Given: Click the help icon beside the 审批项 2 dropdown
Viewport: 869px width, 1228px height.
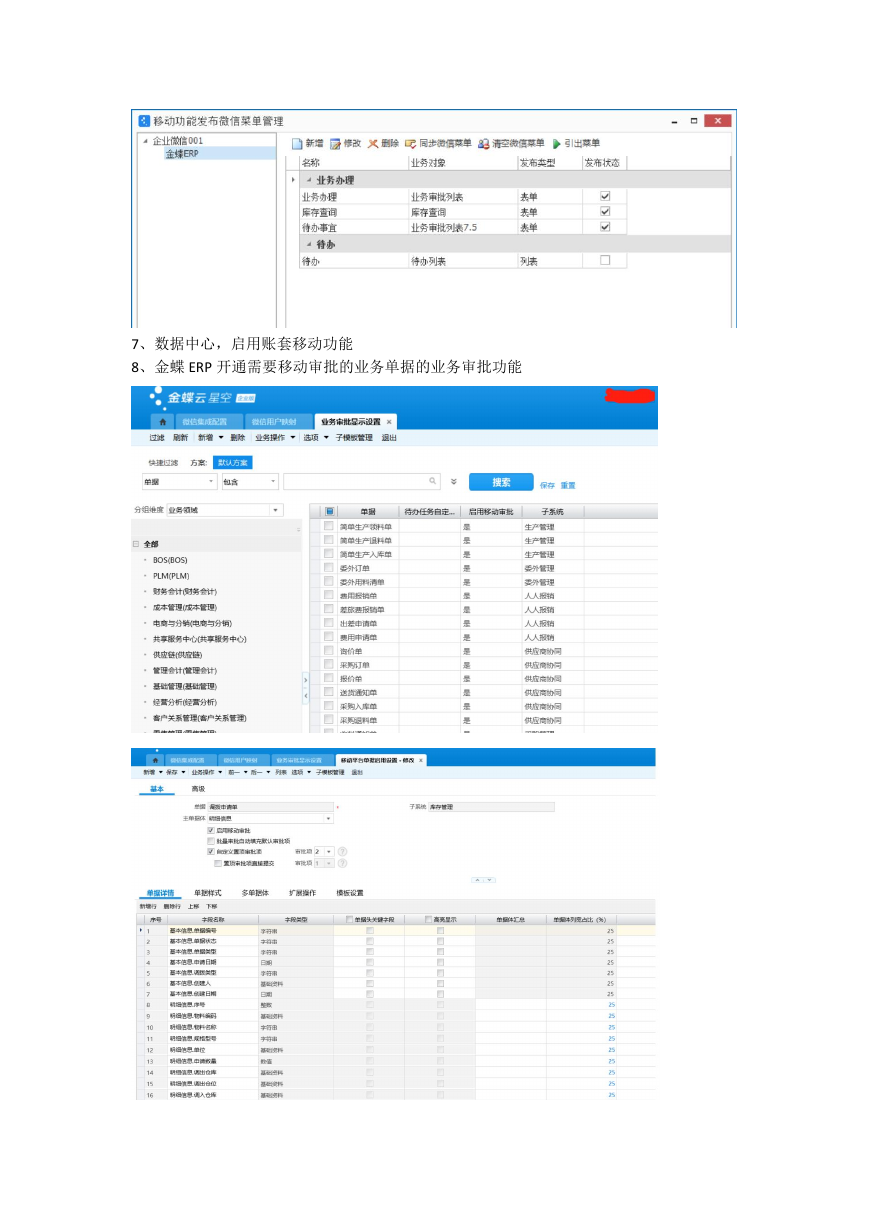Looking at the screenshot, I should click(342, 851).
